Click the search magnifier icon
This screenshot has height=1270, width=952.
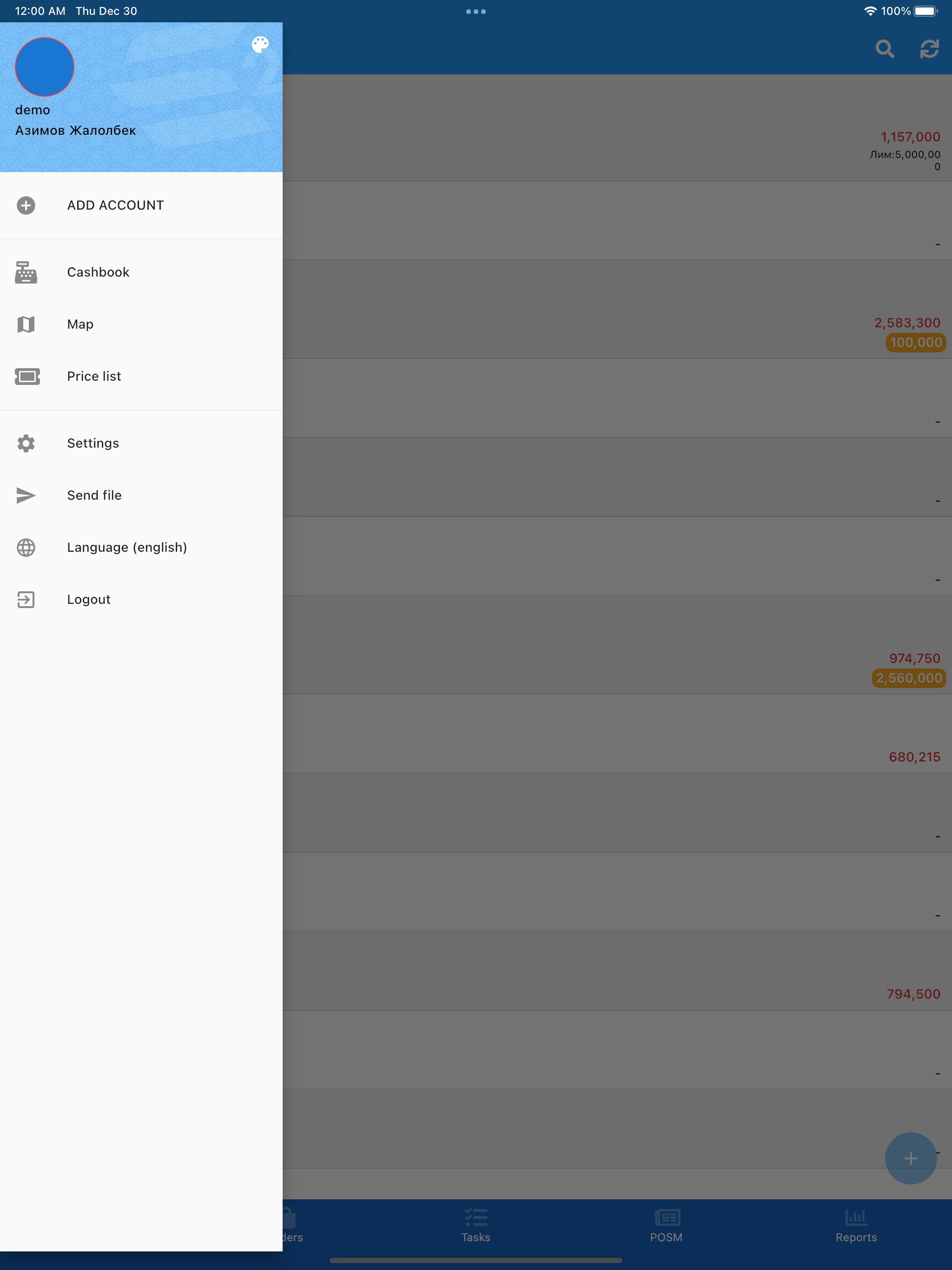coord(885,49)
